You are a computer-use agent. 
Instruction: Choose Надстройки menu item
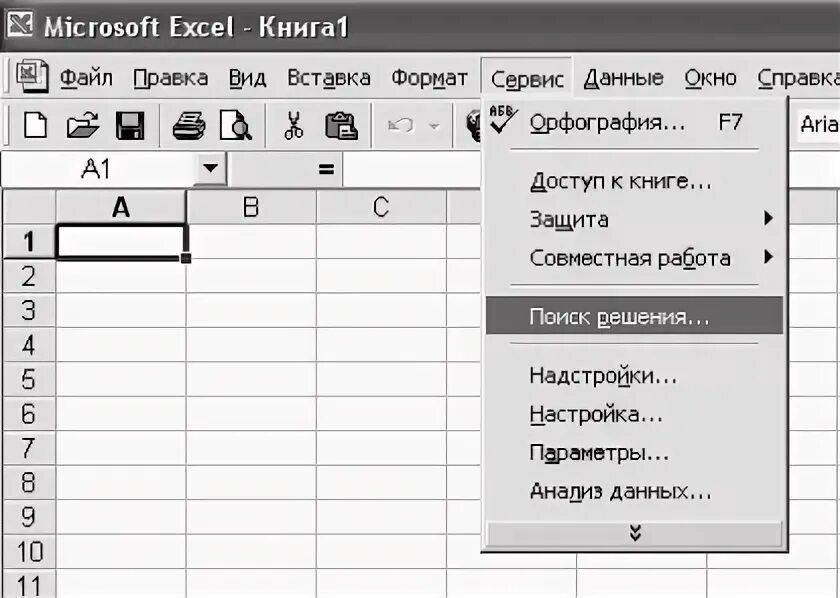pos(634,376)
